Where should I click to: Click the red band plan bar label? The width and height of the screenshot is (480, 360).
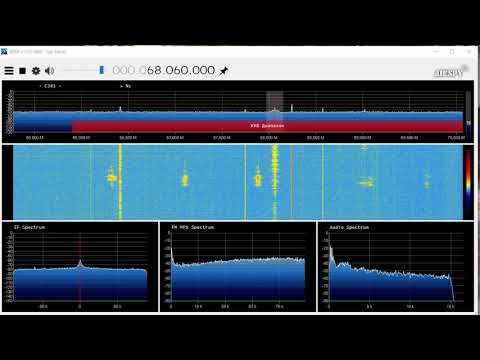click(267, 126)
